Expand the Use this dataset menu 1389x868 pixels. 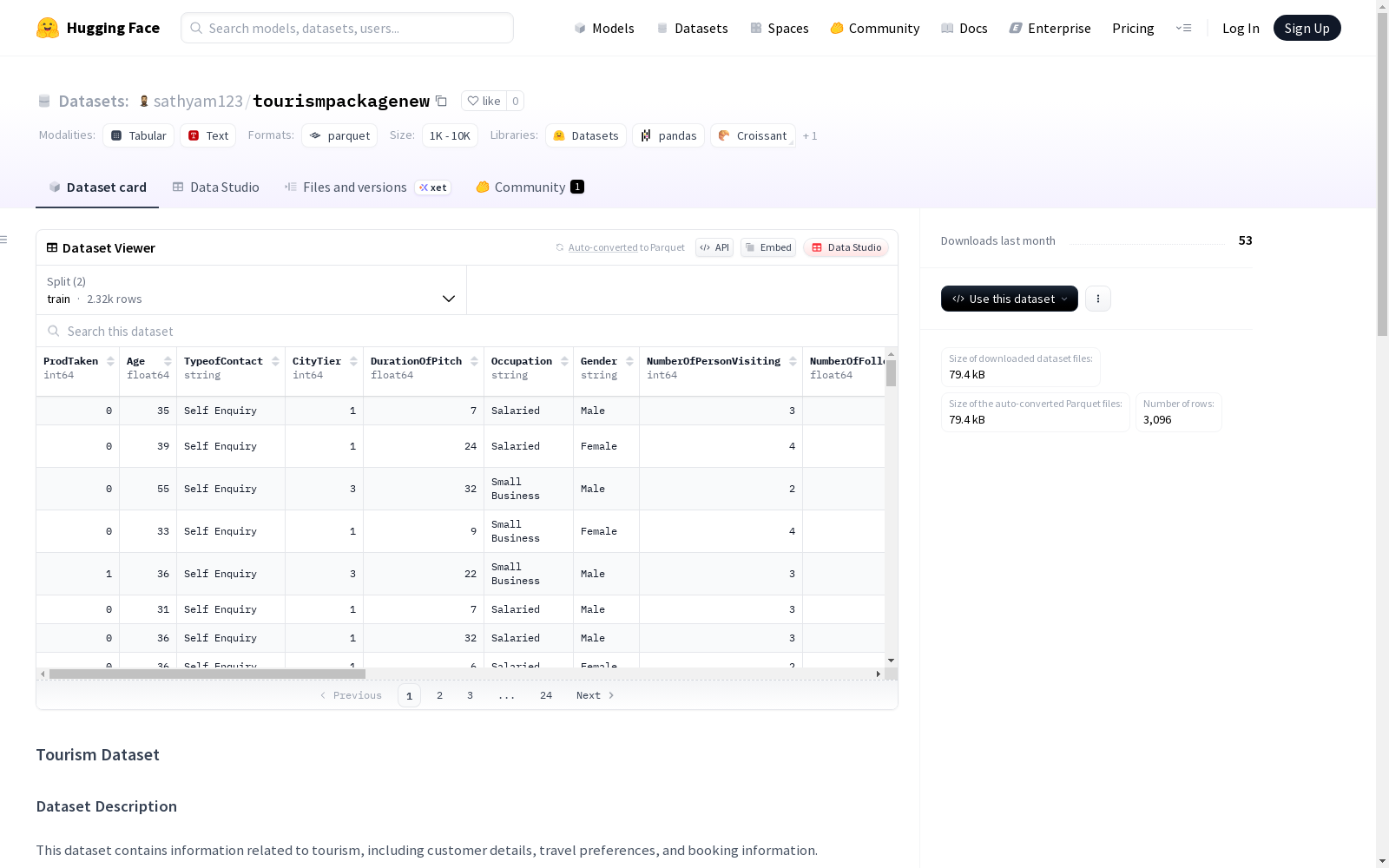[x=1010, y=299]
